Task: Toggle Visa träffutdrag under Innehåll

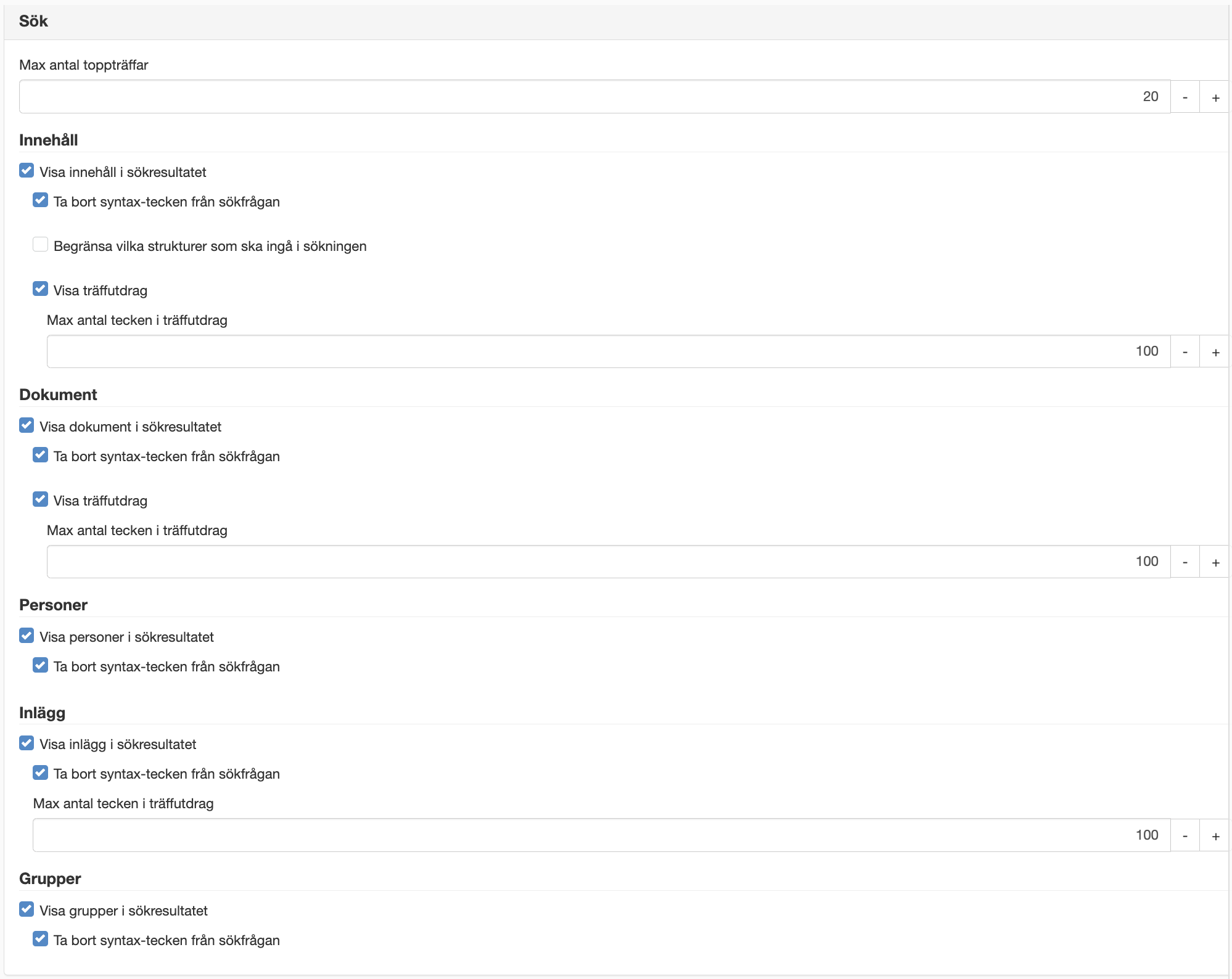Action: tap(40, 289)
